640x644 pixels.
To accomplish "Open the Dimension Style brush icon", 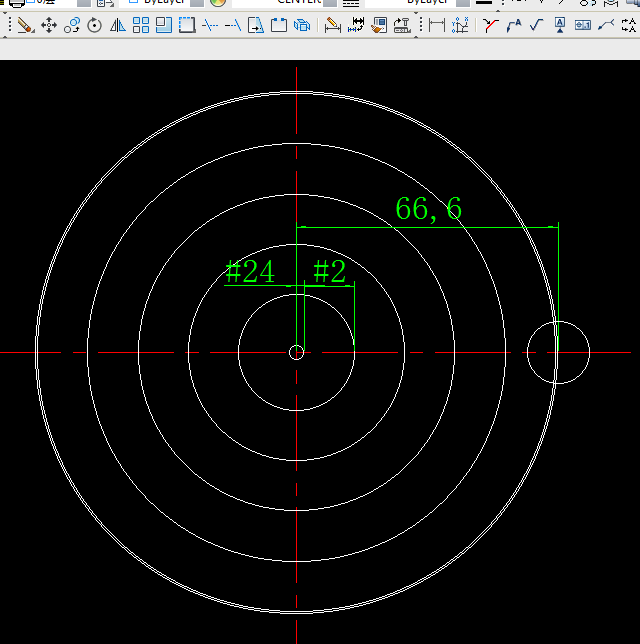I will pos(379,25).
